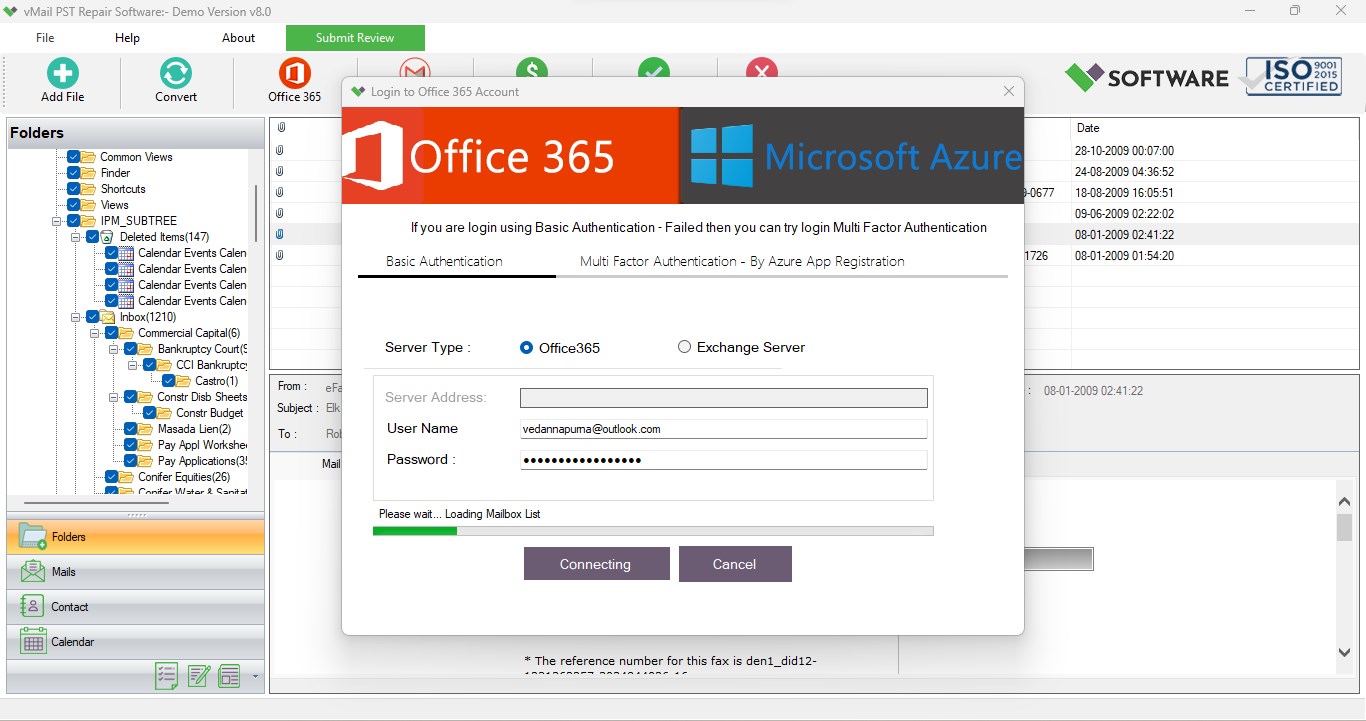Click the Tasks checklist icon in navigation footer
This screenshot has height=721, width=1366.
[167, 676]
